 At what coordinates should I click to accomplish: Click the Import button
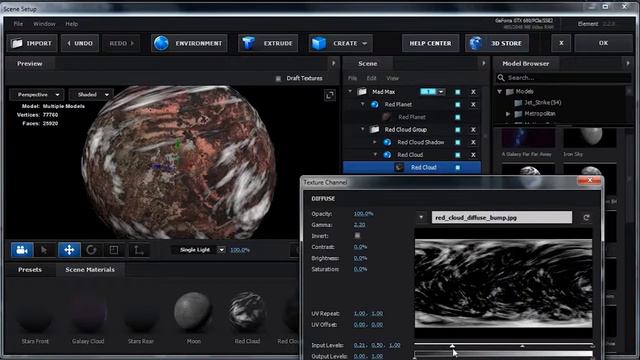[x=32, y=43]
